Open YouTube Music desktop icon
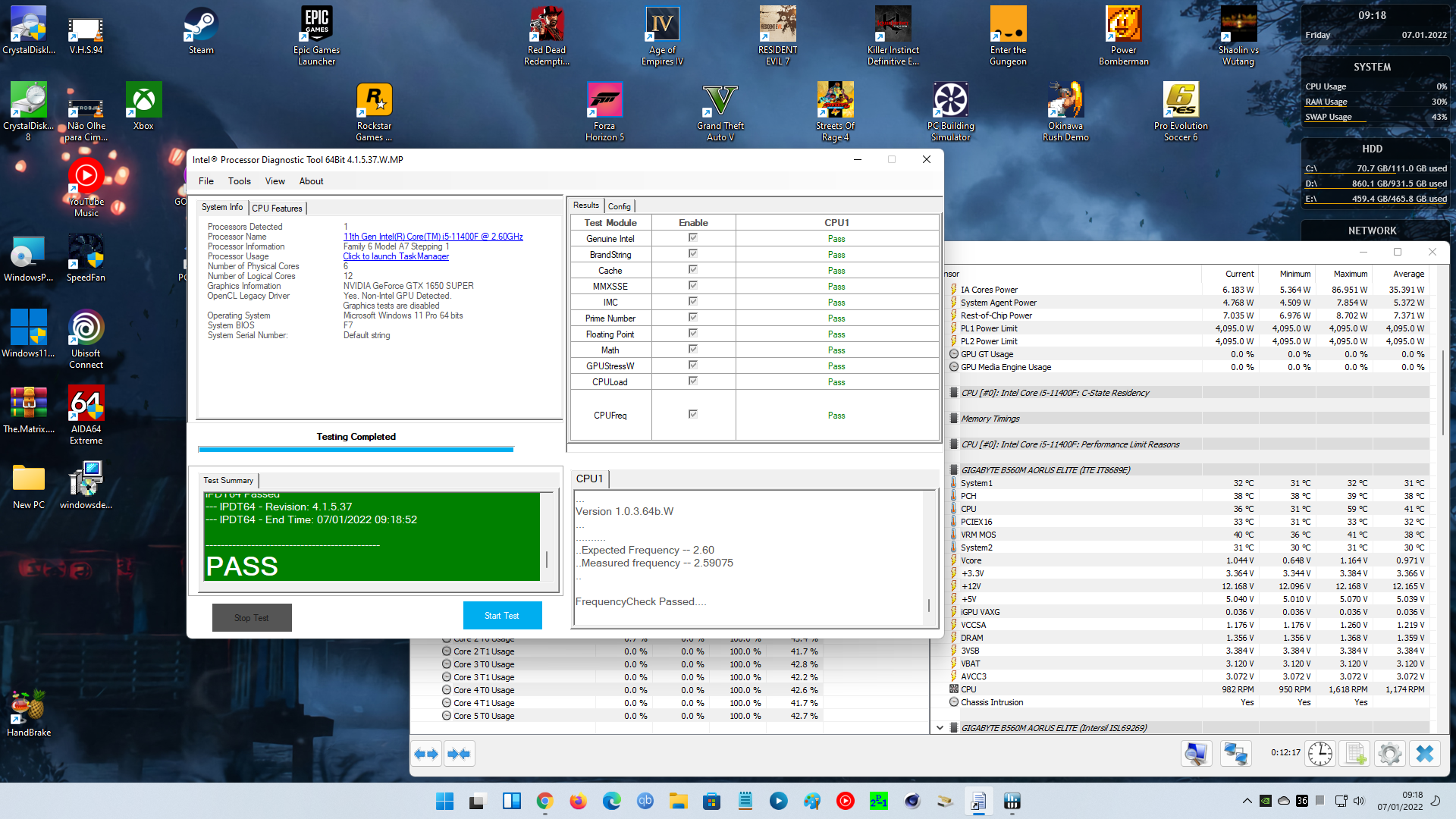Screen dimensions: 1456x819 pos(86,187)
